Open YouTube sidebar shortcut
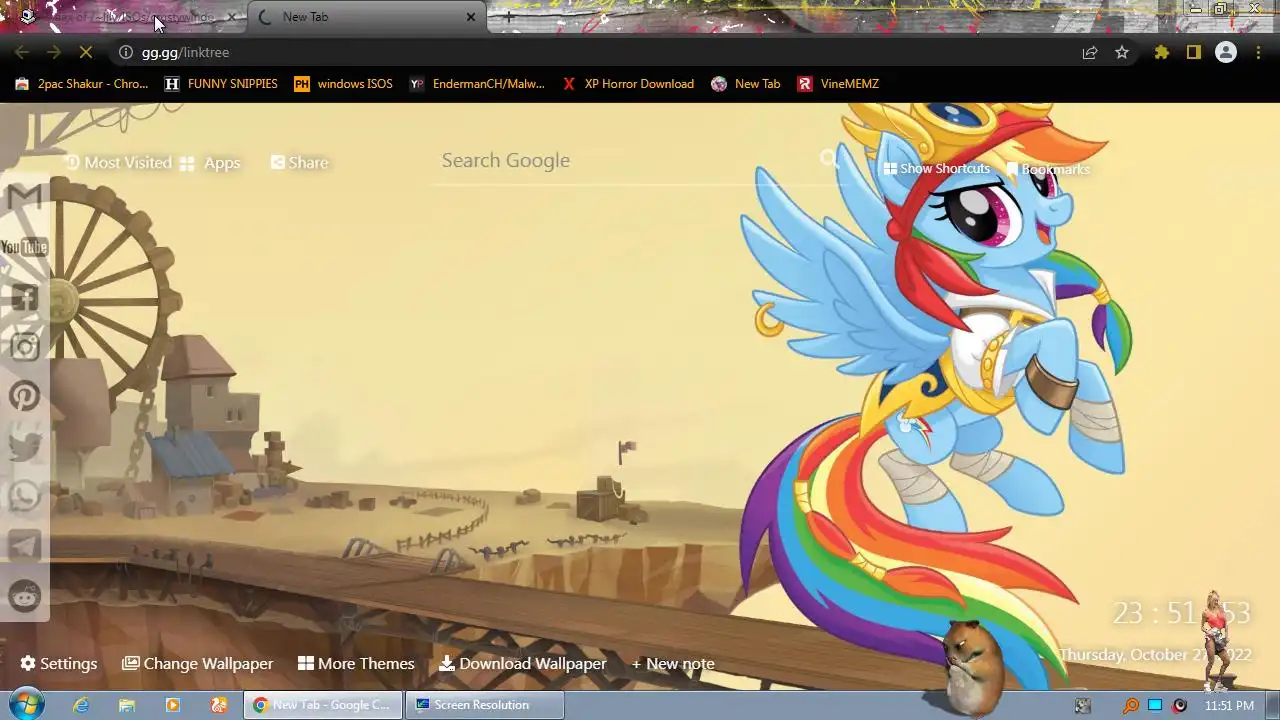 pyautogui.click(x=24, y=247)
